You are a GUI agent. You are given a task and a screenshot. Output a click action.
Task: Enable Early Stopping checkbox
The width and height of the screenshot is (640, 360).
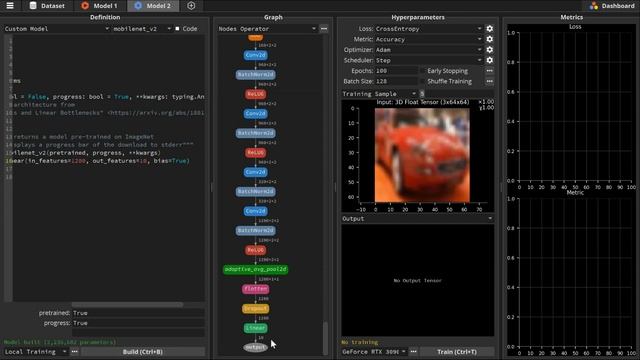pos(422,71)
